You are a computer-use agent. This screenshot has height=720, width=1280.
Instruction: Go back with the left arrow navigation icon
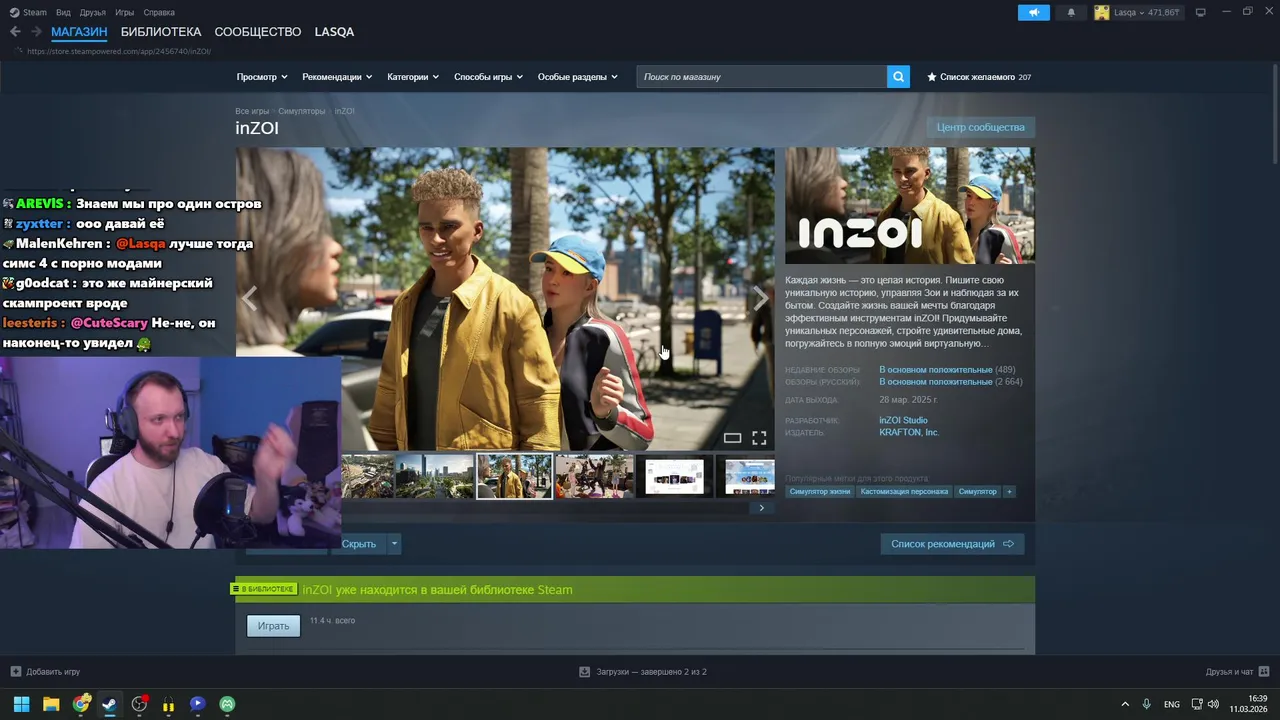15,32
